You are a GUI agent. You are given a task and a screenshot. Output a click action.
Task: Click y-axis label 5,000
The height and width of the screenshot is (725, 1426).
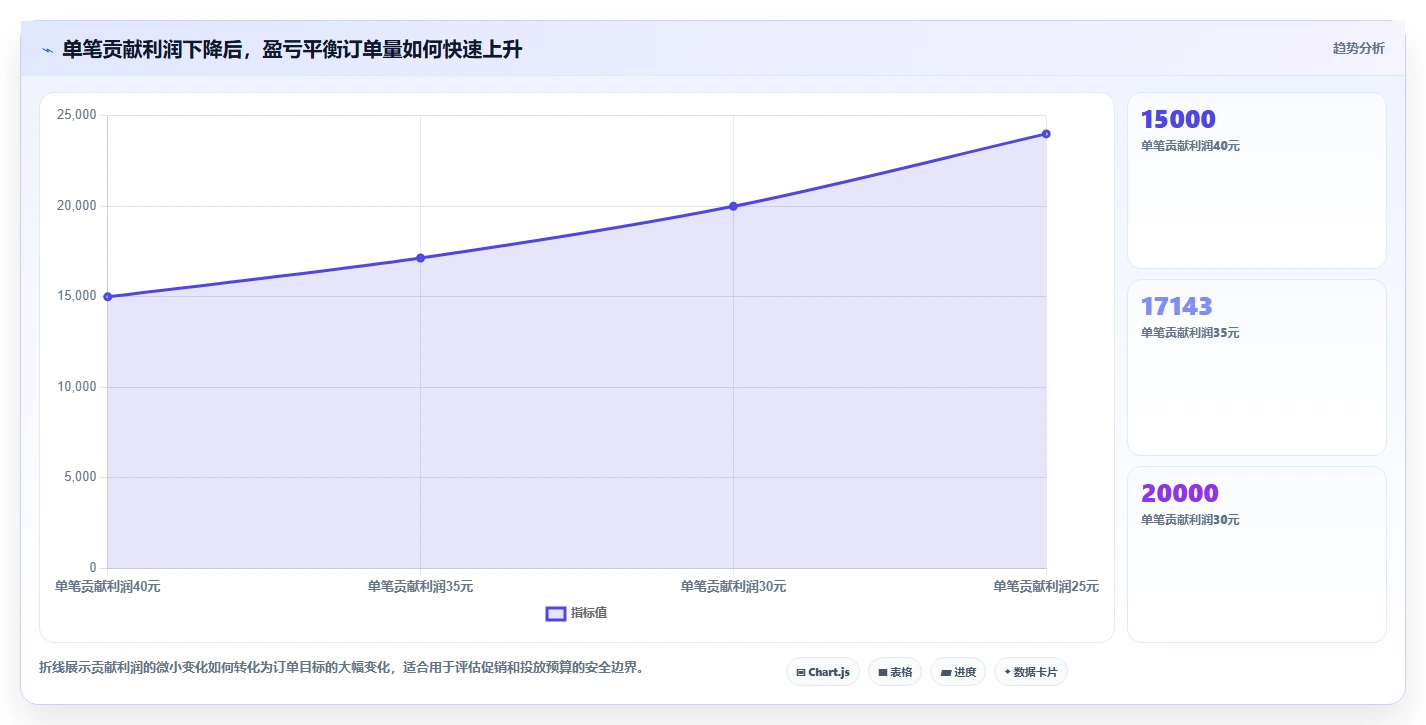80,477
